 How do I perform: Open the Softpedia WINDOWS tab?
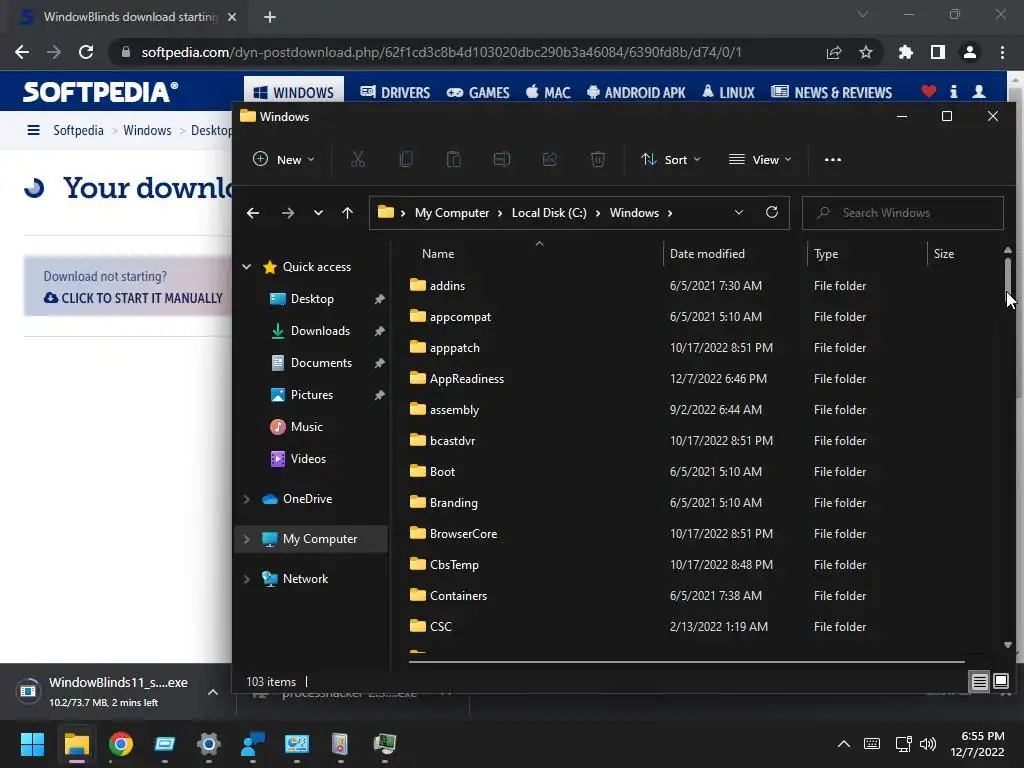(x=294, y=92)
